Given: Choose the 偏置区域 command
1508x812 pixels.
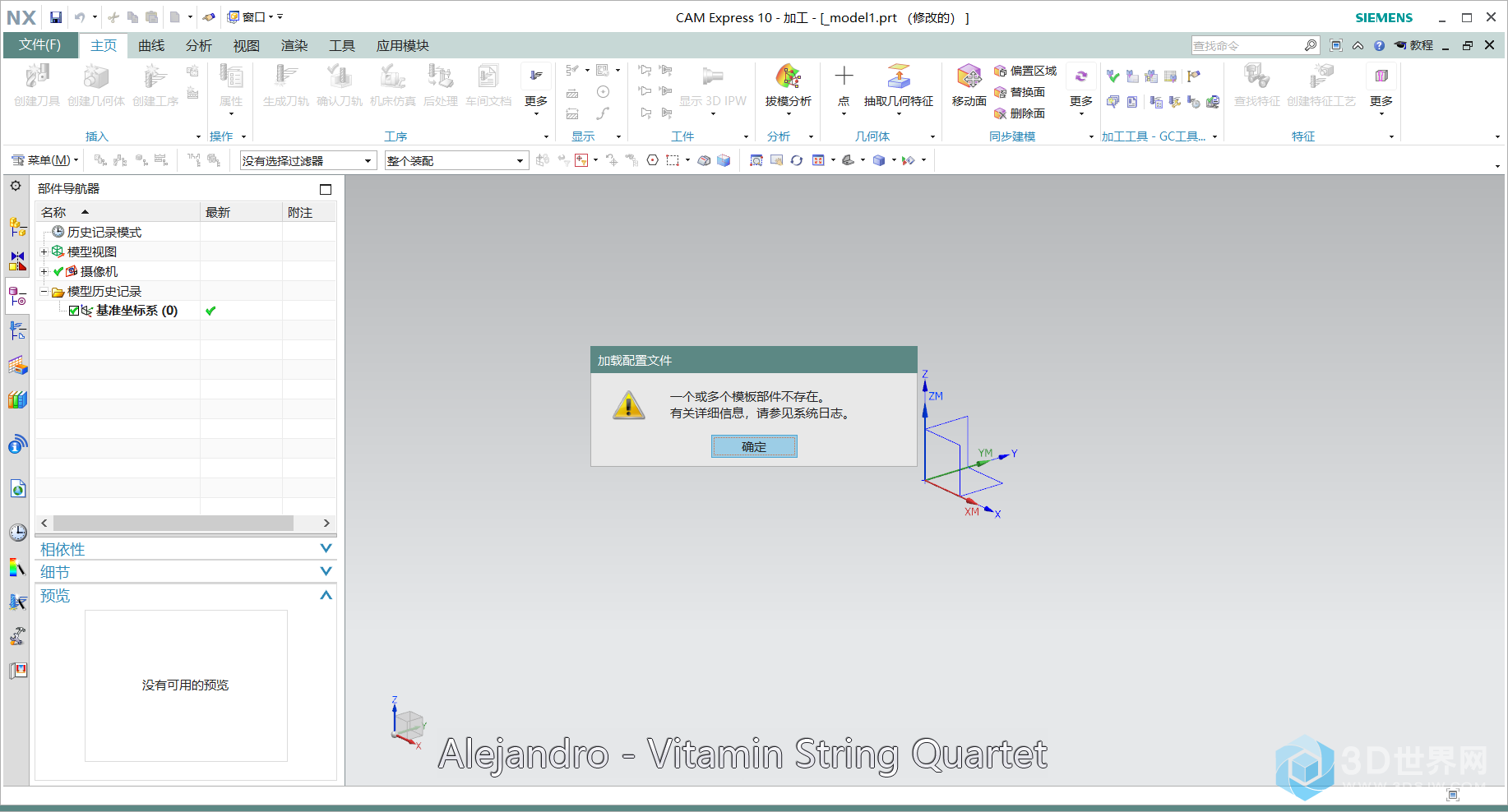Looking at the screenshot, I should click(1025, 71).
